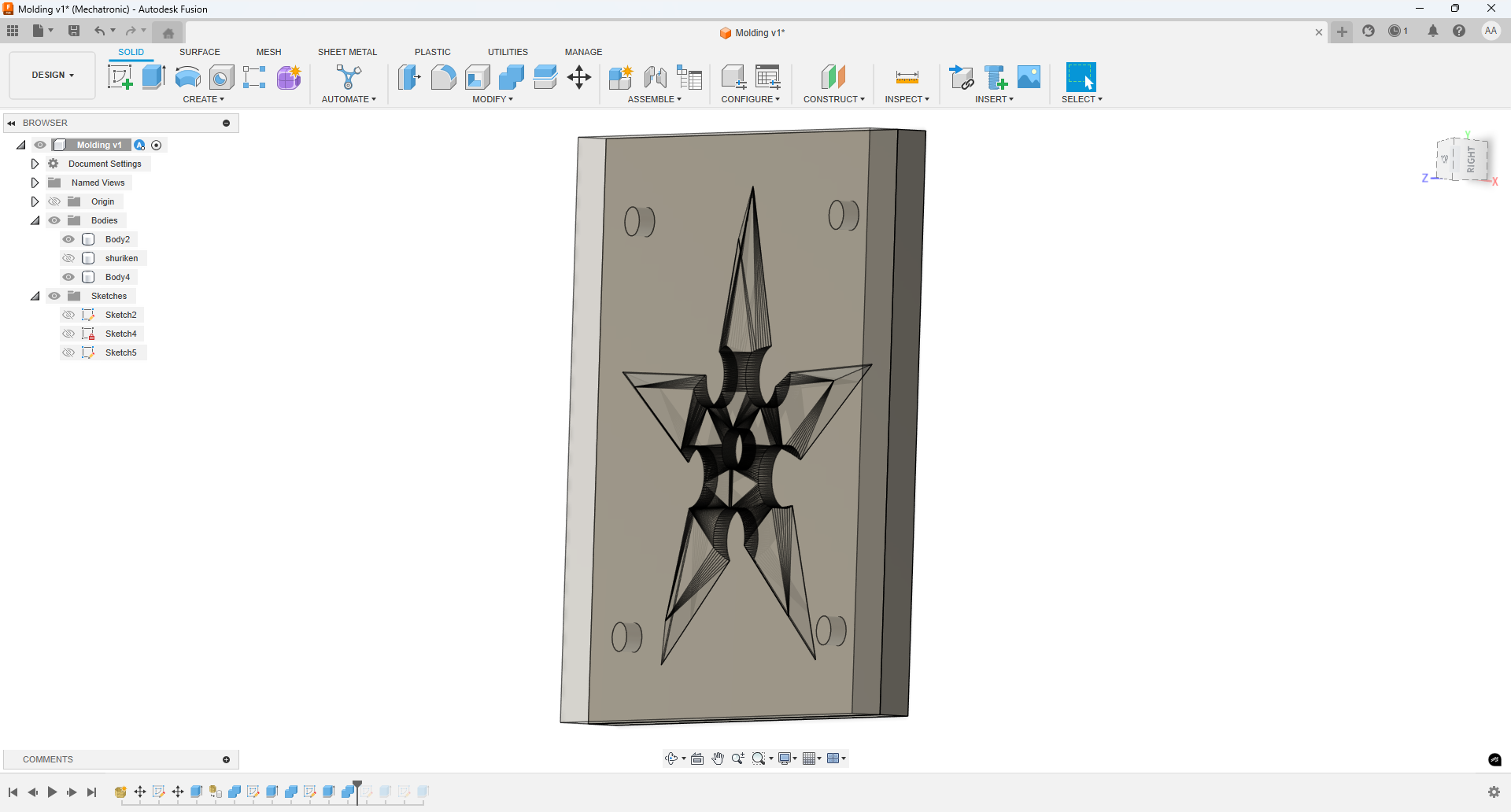Show Sketch4 using its eye icon
The height and width of the screenshot is (812, 1511).
coord(68,334)
